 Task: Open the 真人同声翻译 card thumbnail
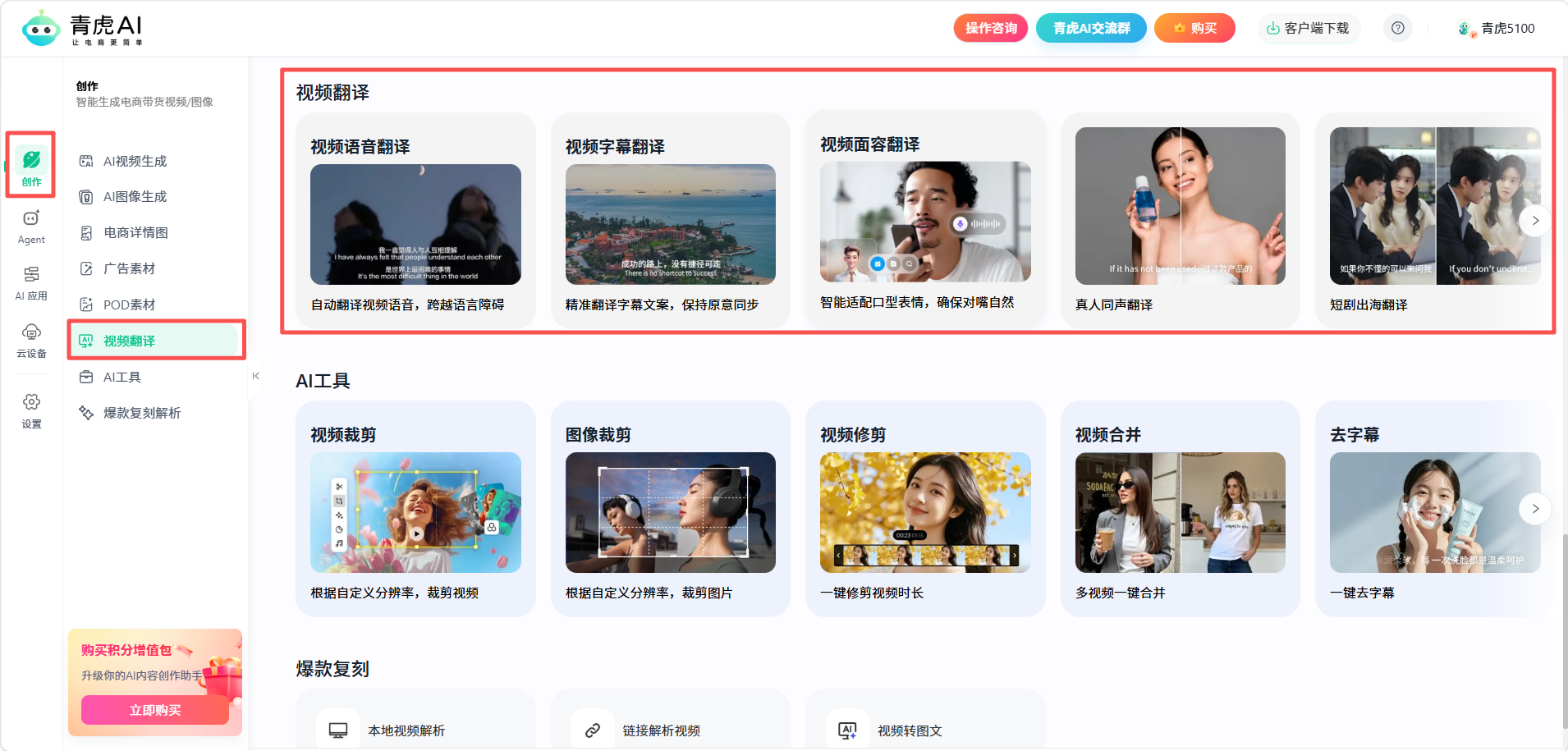(x=1181, y=206)
